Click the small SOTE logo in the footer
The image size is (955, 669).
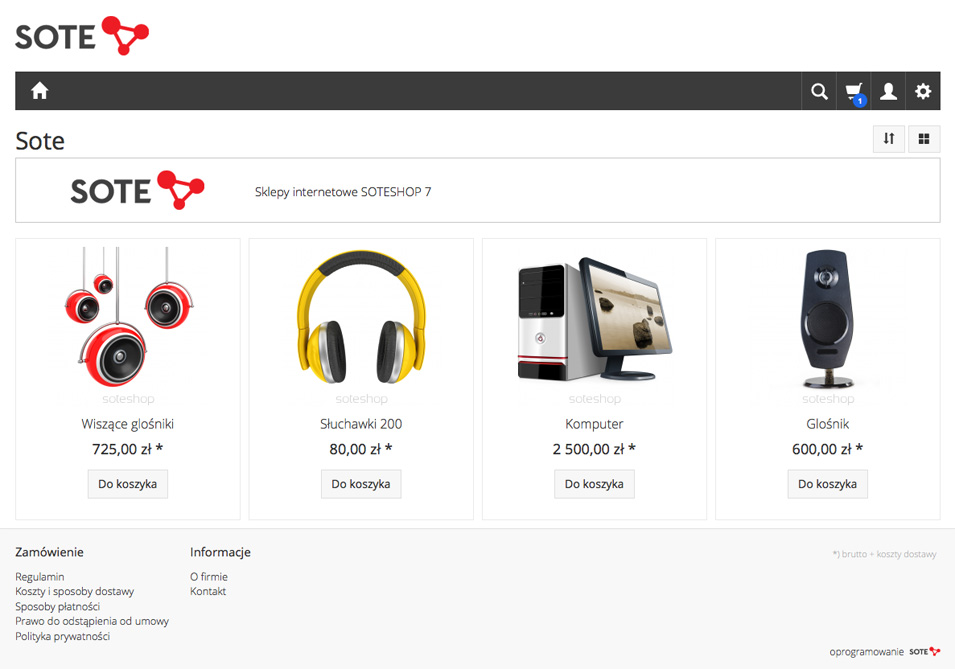[x=925, y=651]
